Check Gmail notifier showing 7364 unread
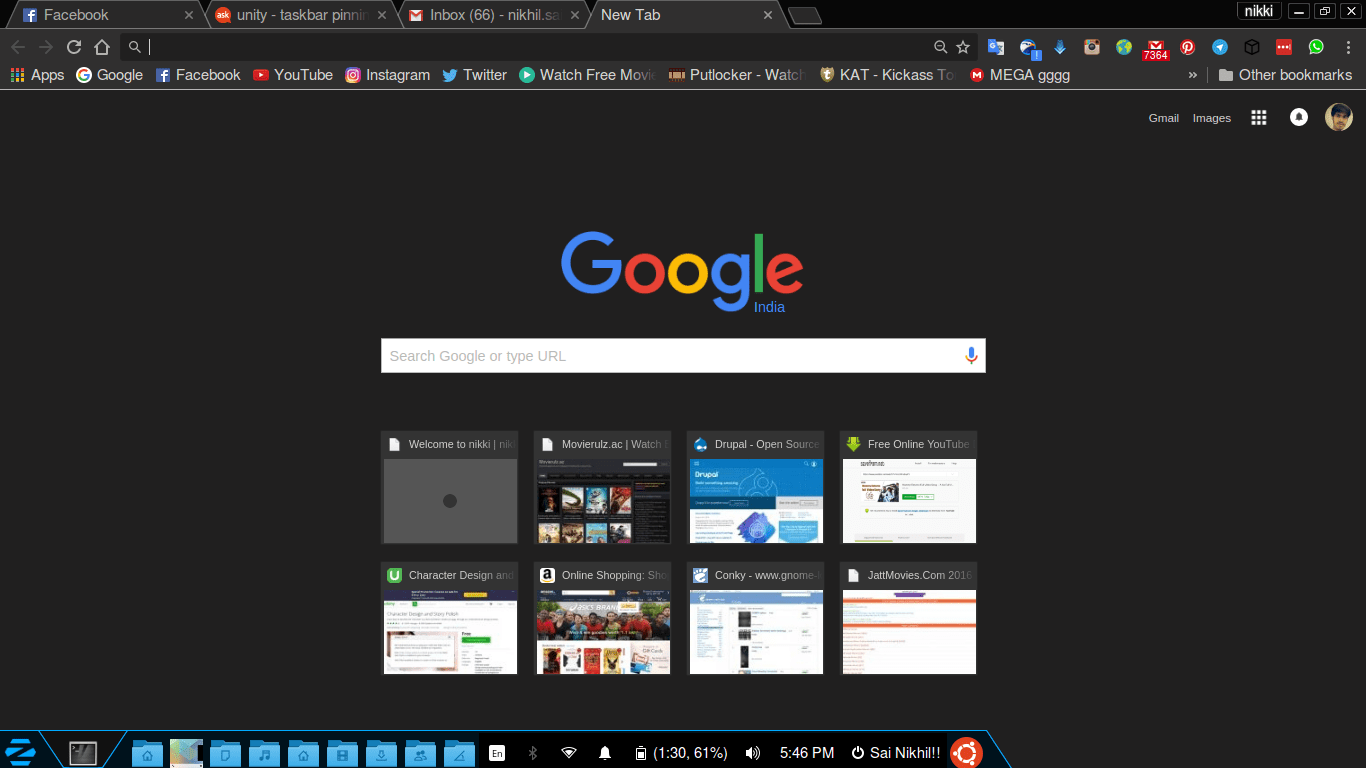The image size is (1366, 768). [x=1155, y=46]
